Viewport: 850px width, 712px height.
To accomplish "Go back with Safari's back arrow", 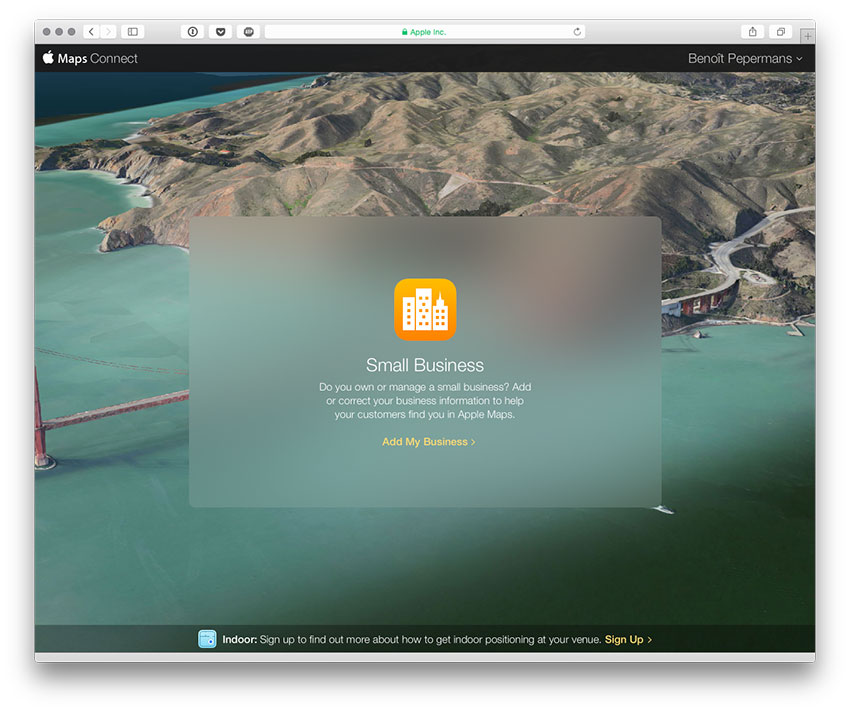I will pos(91,32).
